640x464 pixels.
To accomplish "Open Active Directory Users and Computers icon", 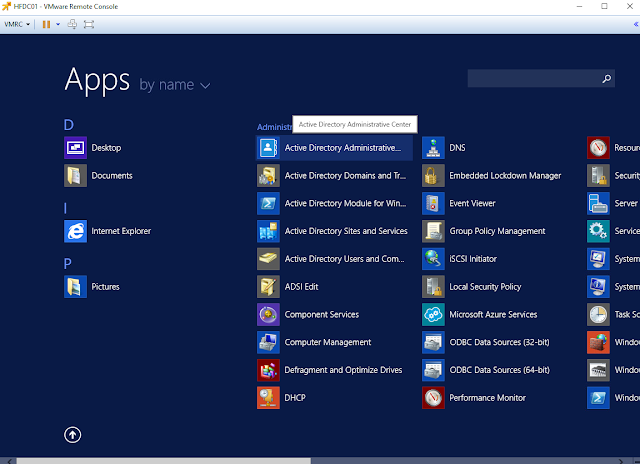I will tap(268, 259).
